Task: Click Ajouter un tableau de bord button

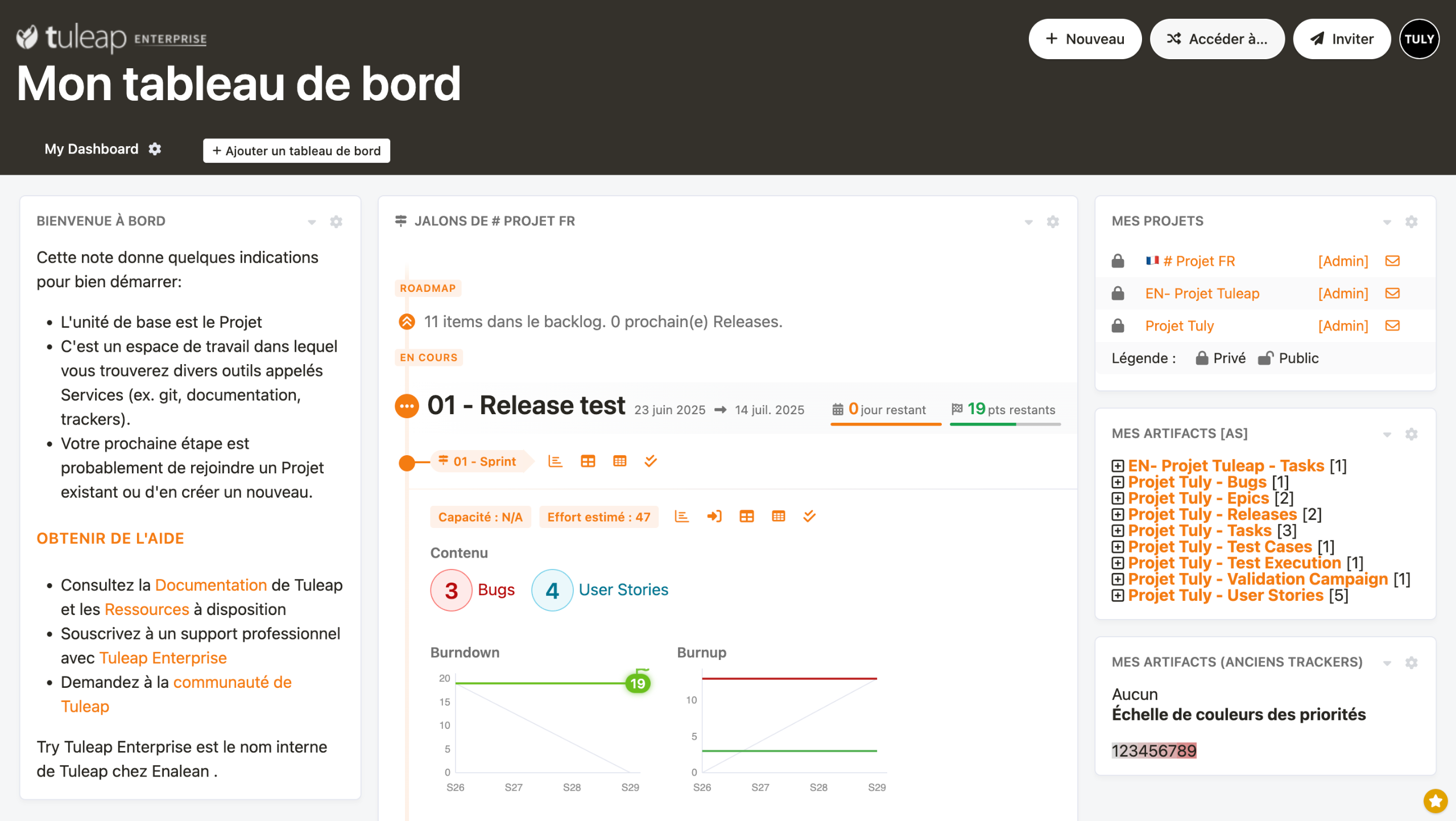Action: pyautogui.click(x=296, y=151)
